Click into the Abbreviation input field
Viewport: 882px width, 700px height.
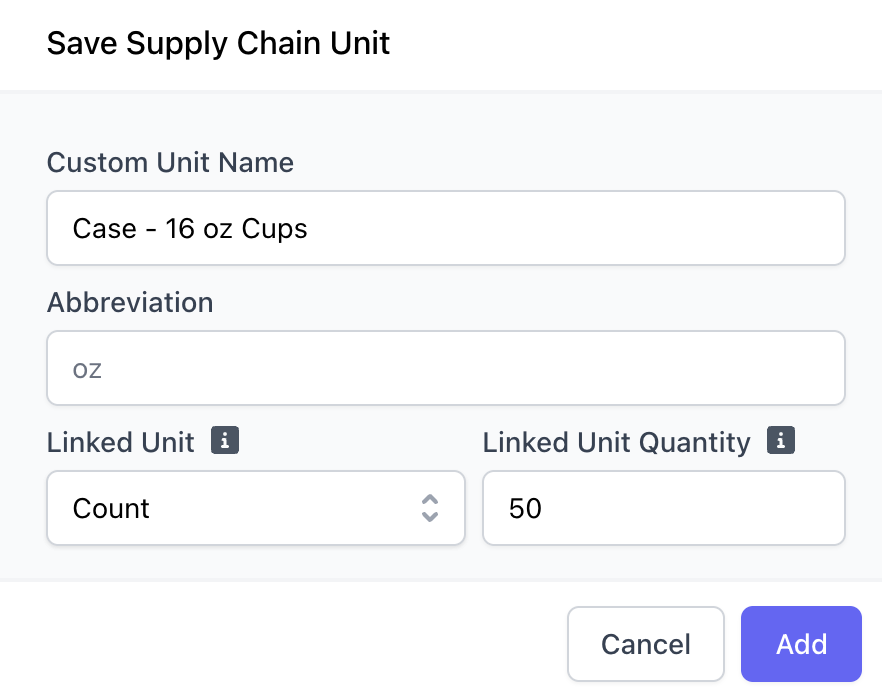coord(446,368)
